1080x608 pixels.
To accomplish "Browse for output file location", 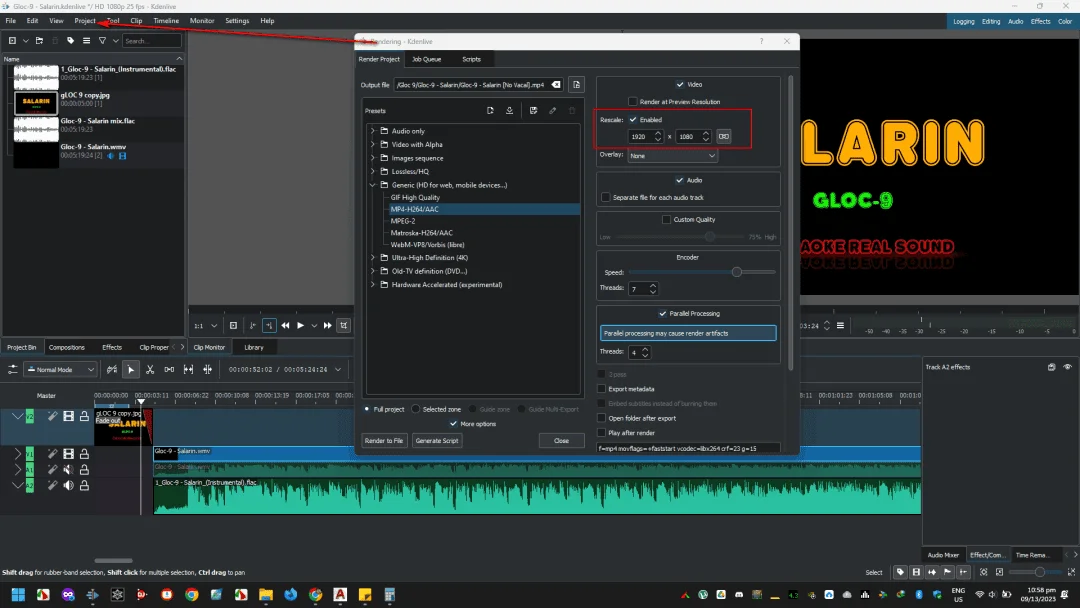I will click(577, 85).
